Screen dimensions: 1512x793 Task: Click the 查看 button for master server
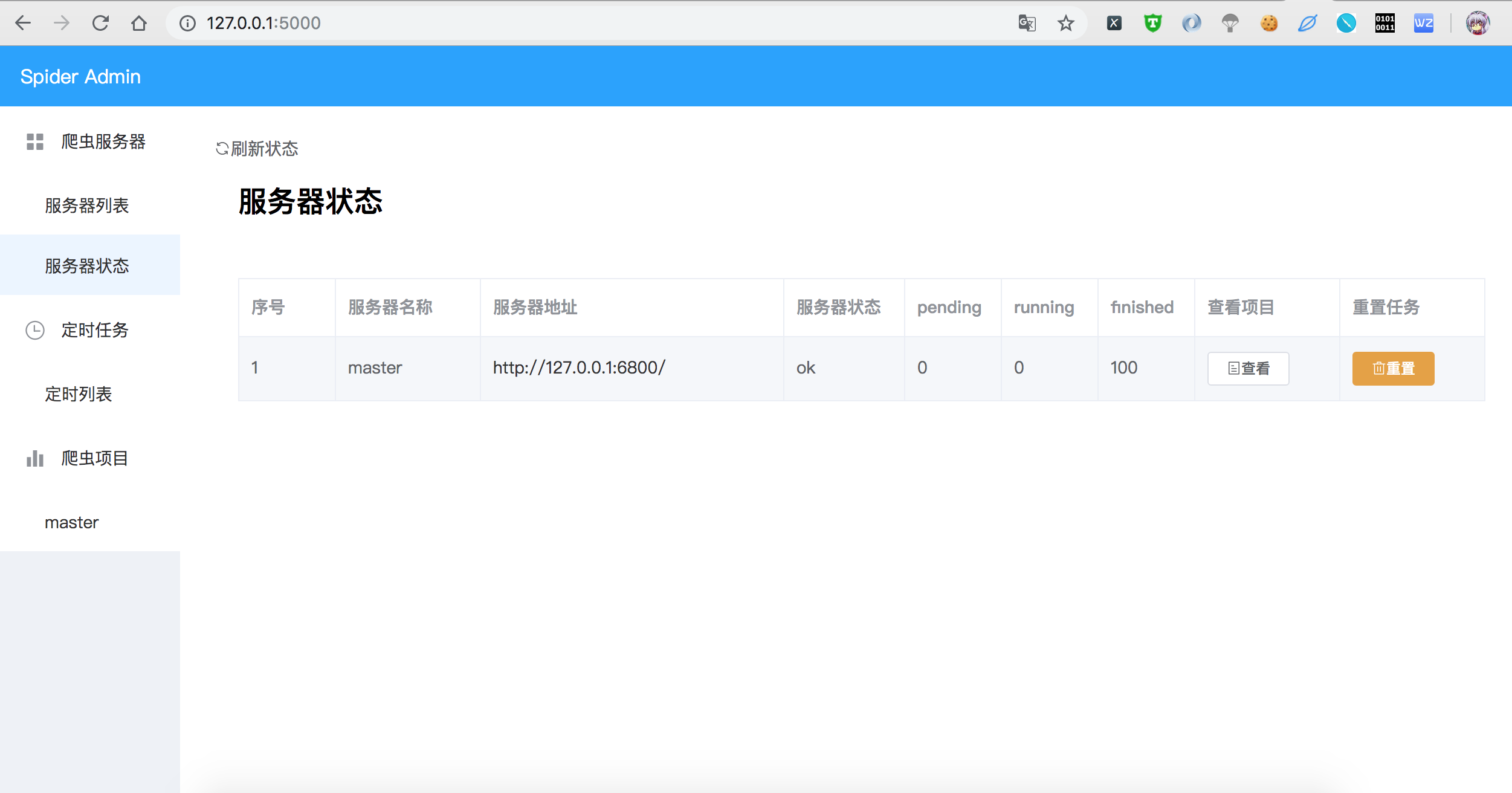click(1249, 368)
